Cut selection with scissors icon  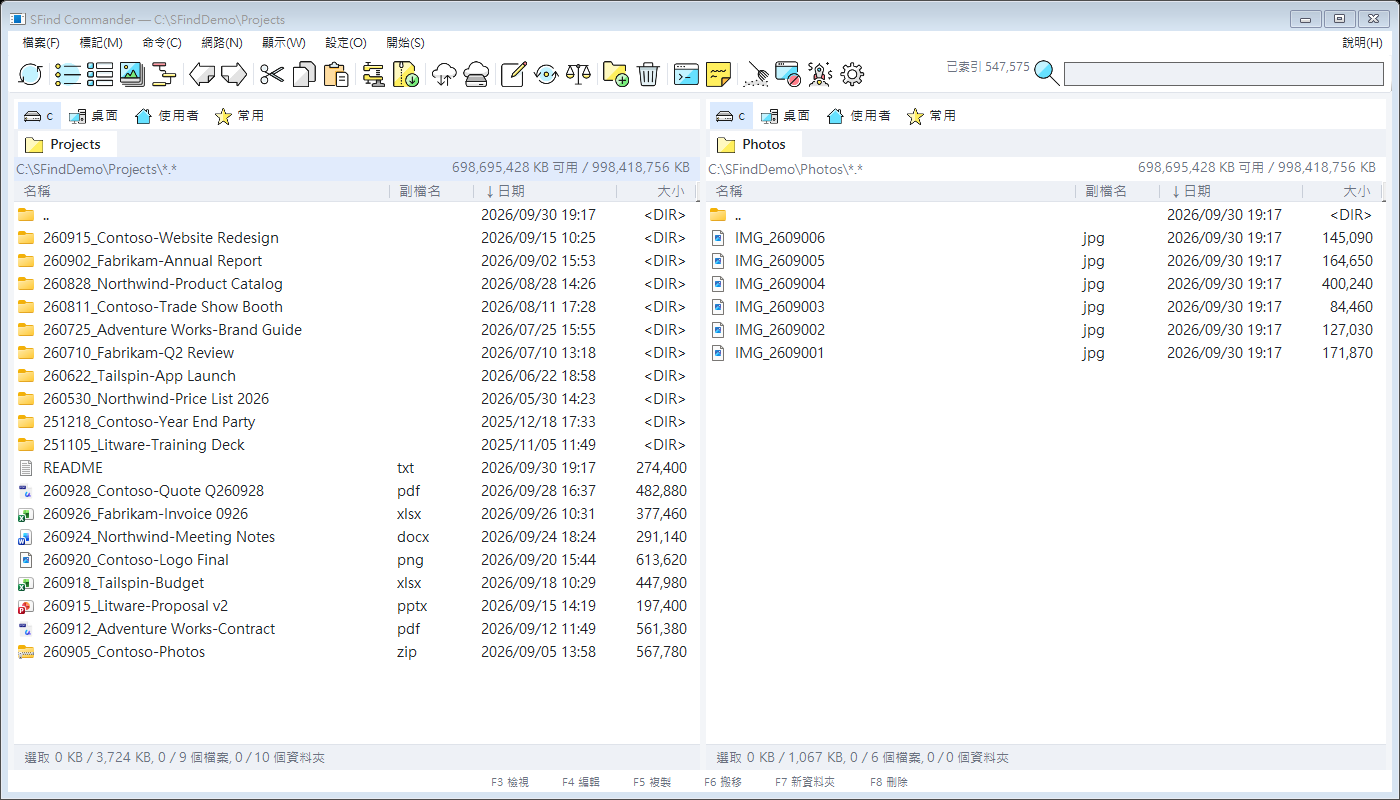(272, 74)
